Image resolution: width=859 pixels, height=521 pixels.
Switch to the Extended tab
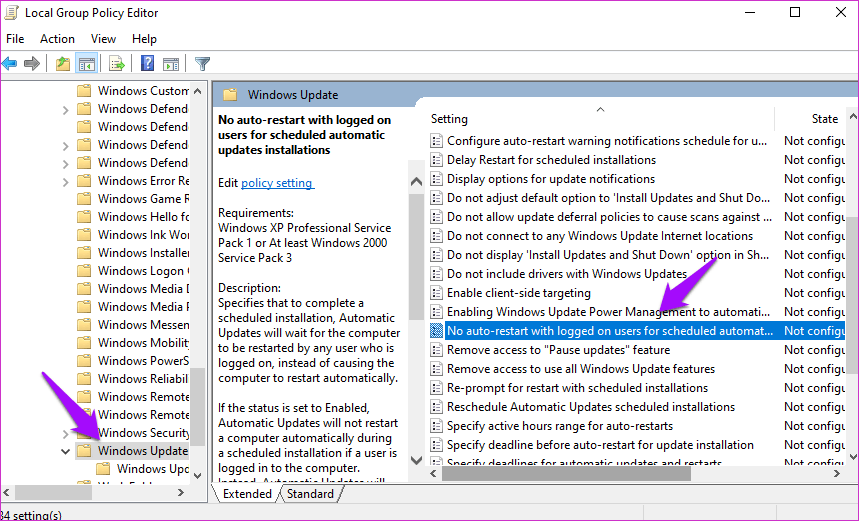(x=247, y=494)
